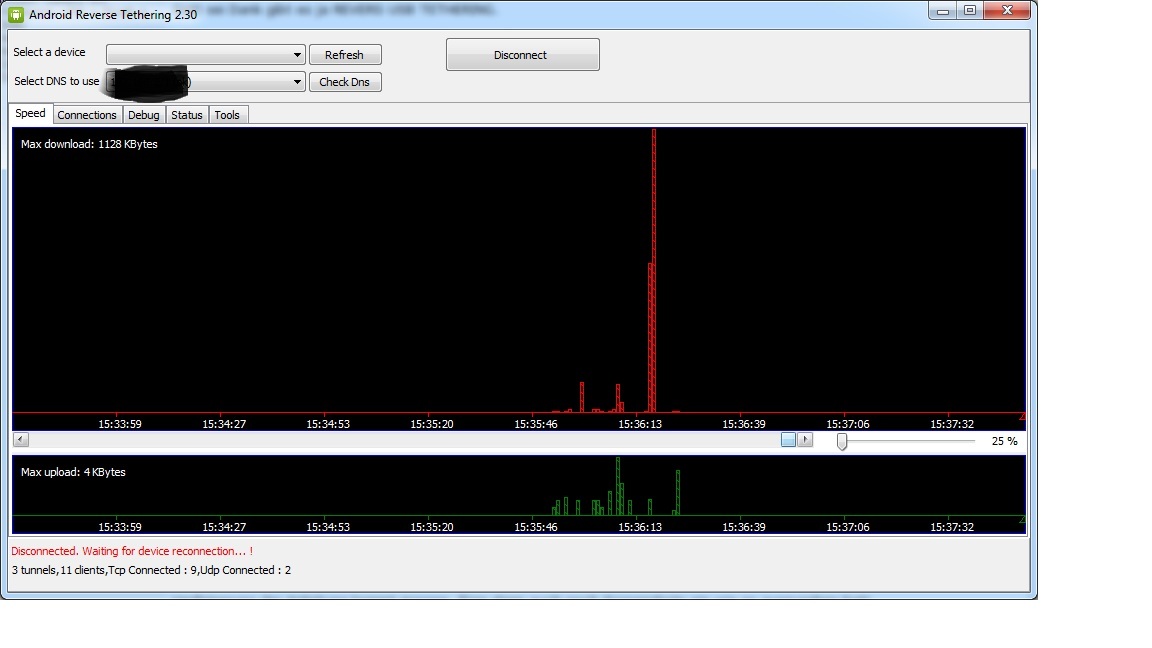
Task: Click the graph scrollbar right arrow
Action: [805, 440]
